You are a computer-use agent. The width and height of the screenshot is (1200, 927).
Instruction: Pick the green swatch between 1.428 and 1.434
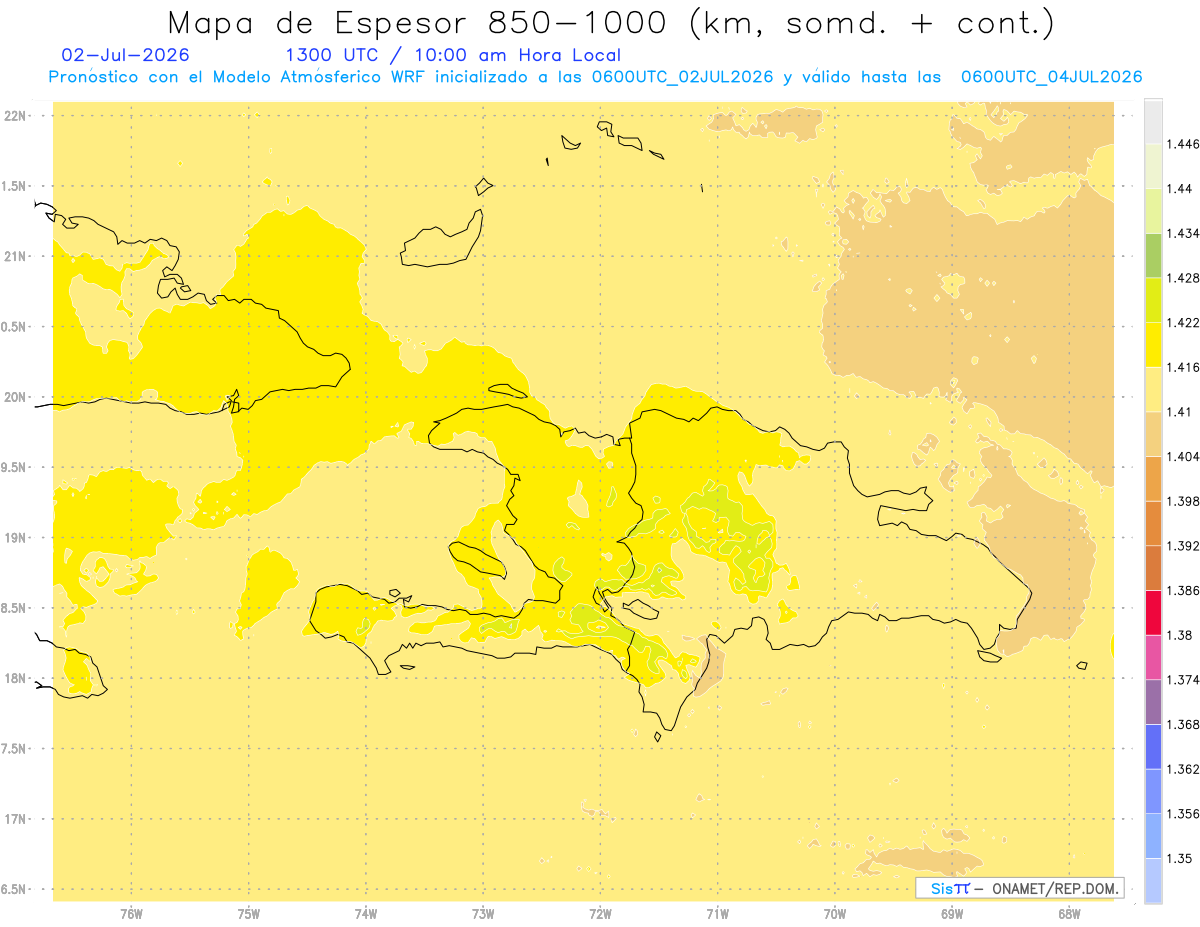[1153, 255]
